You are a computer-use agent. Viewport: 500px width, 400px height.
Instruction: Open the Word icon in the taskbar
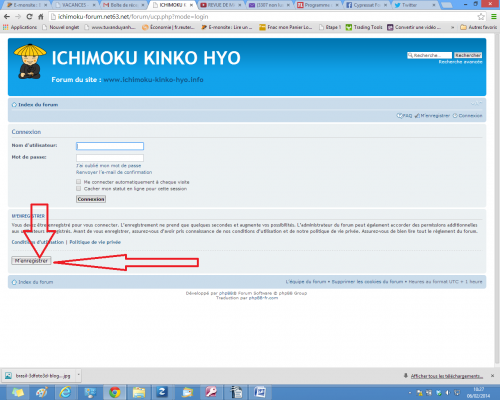pyautogui.click(x=260, y=392)
